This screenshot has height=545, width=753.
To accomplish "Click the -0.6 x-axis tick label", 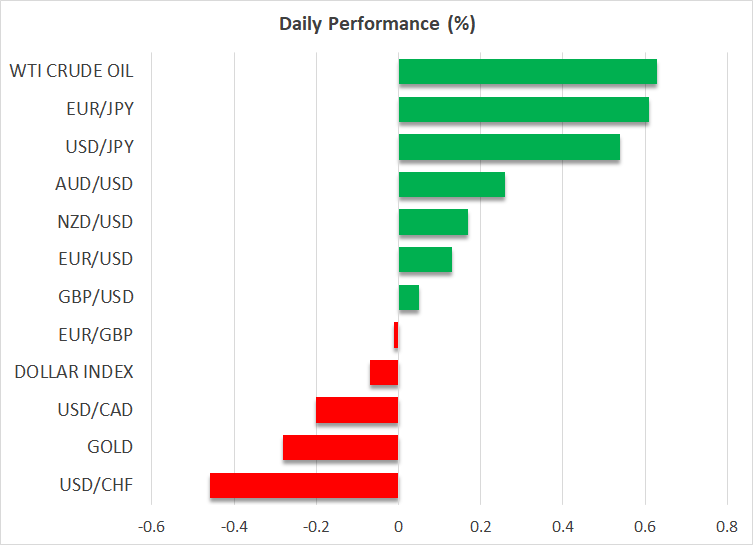I will (151, 525).
